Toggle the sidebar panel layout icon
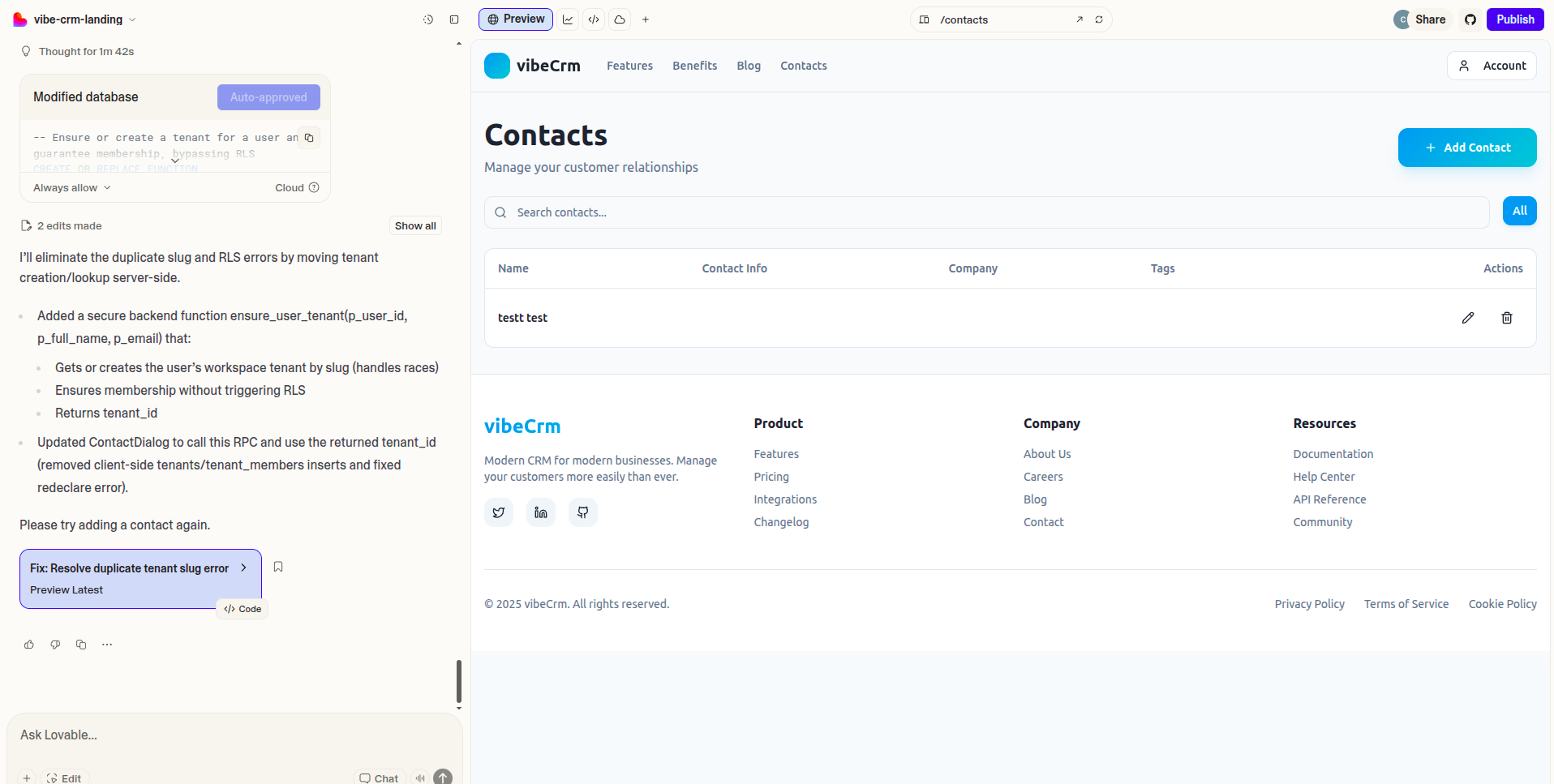The height and width of the screenshot is (784, 1554). [x=454, y=19]
